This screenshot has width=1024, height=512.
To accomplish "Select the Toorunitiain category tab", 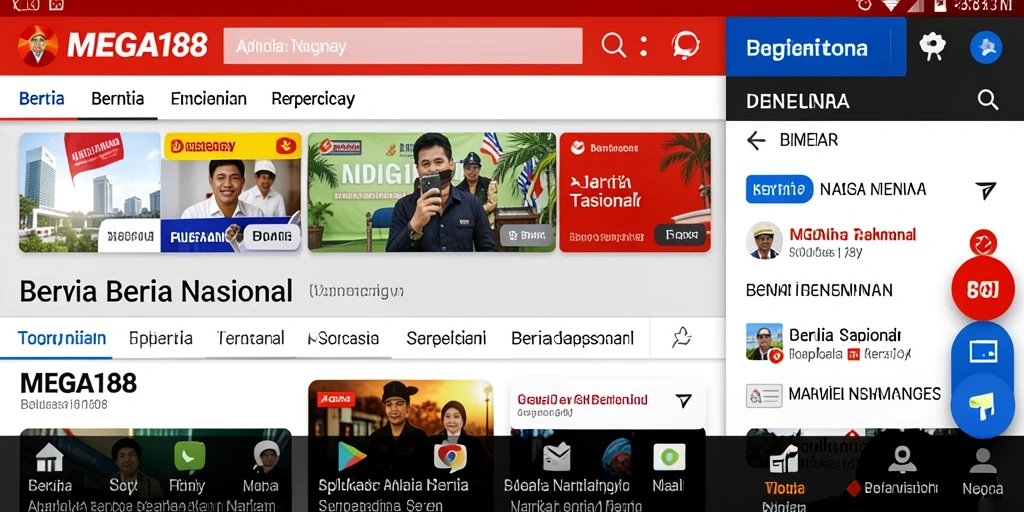I will 61,338.
